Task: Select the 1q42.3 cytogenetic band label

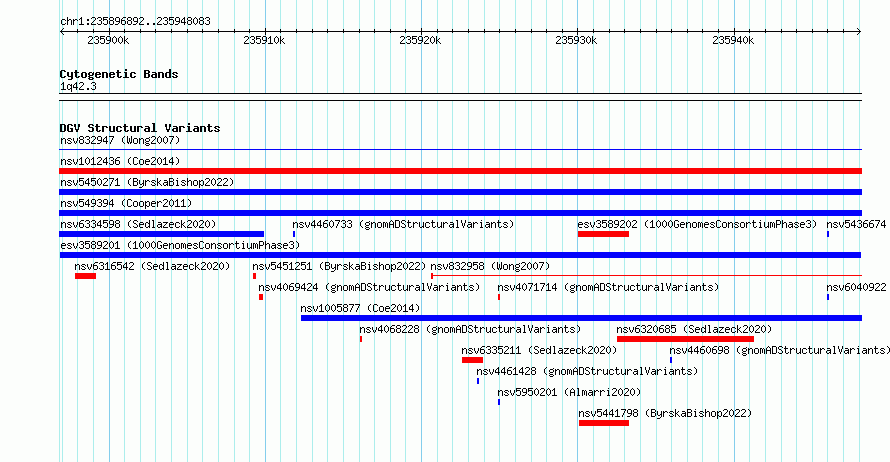Action: [78, 87]
